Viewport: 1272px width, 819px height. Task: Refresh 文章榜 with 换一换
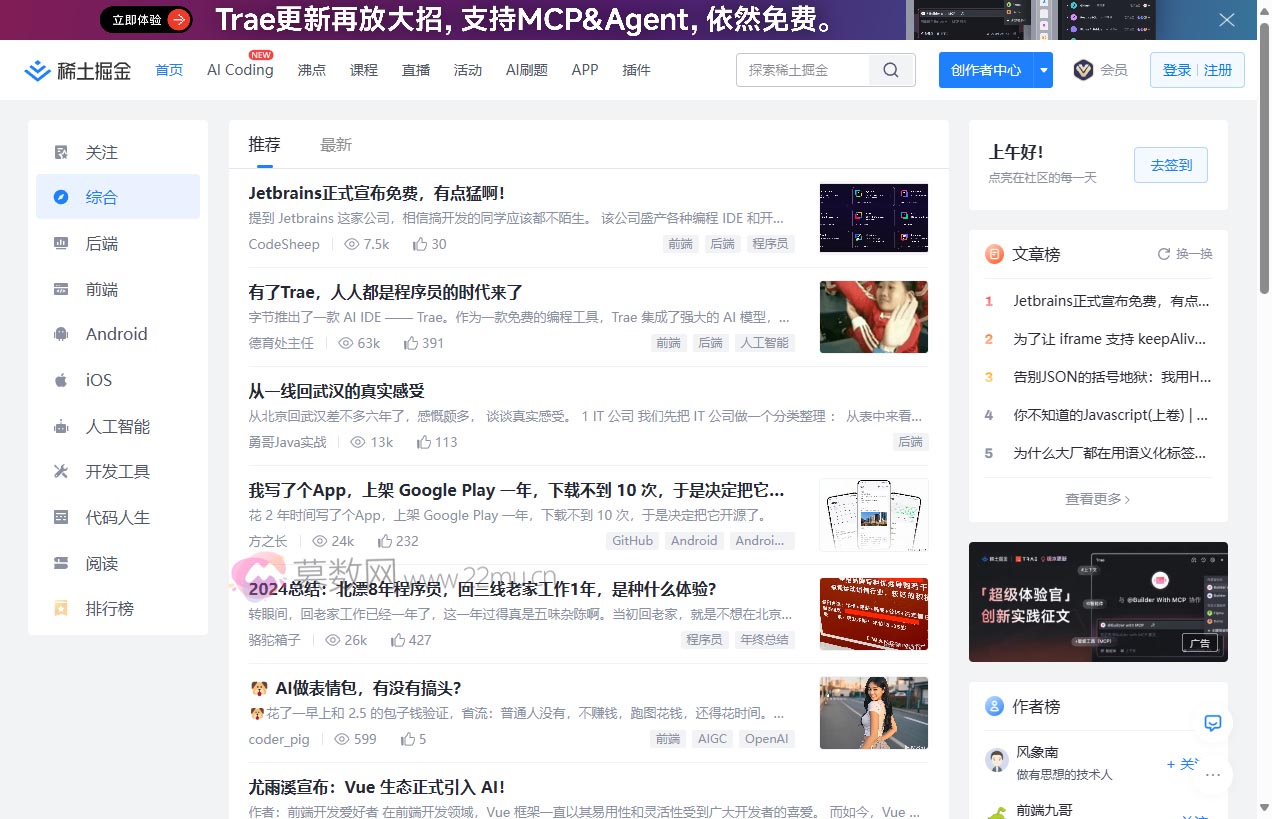1183,254
